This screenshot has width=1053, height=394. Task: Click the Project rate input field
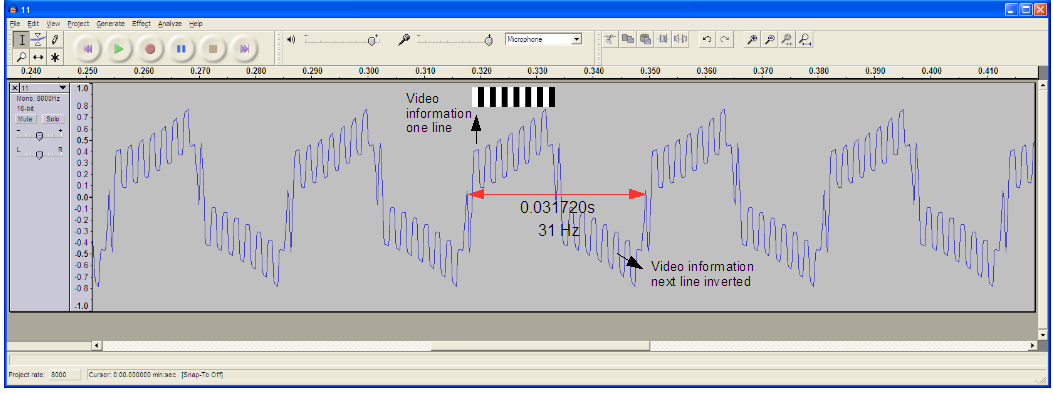(x=64, y=374)
